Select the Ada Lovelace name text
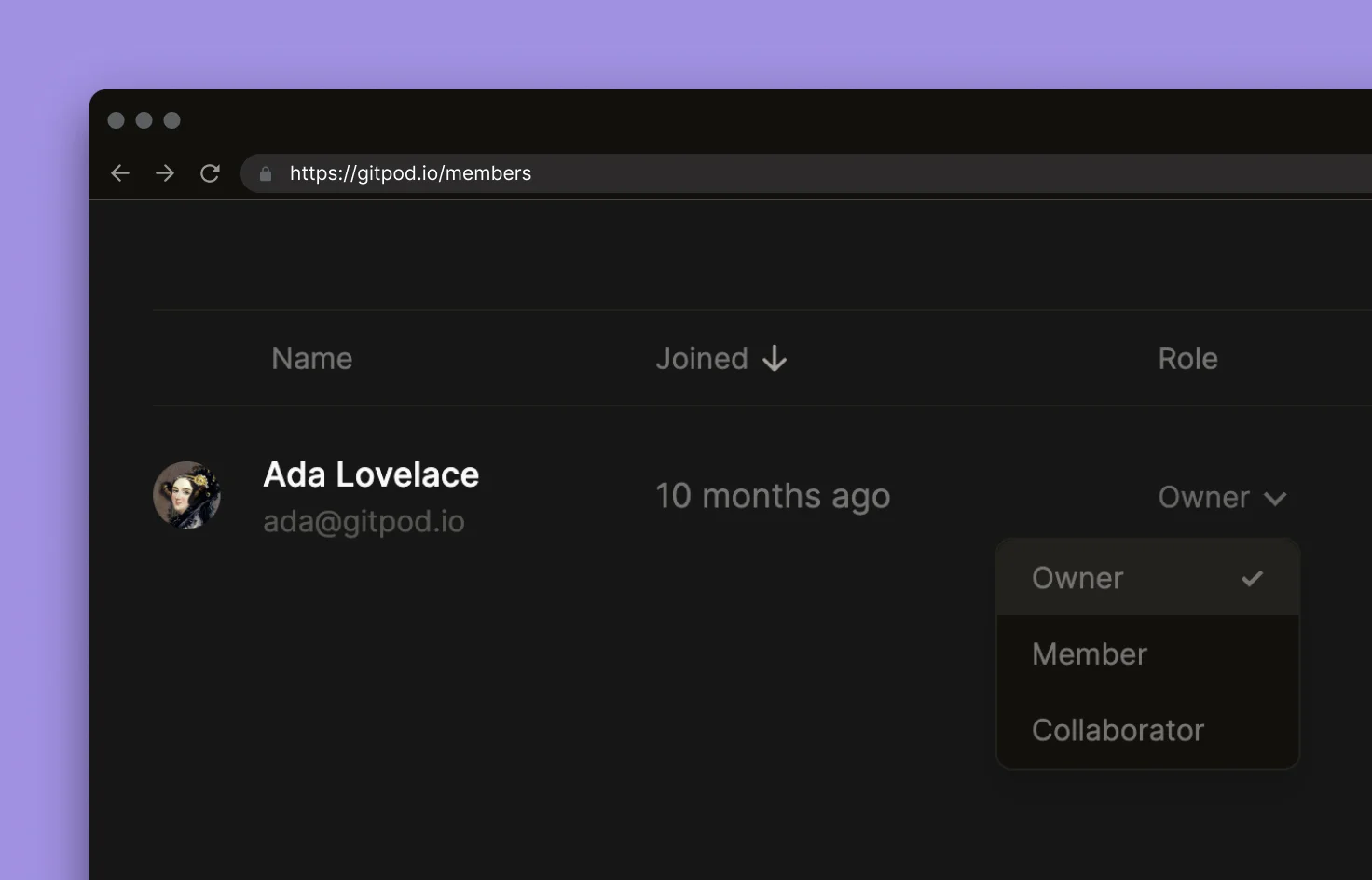The image size is (1372, 880). 371,474
